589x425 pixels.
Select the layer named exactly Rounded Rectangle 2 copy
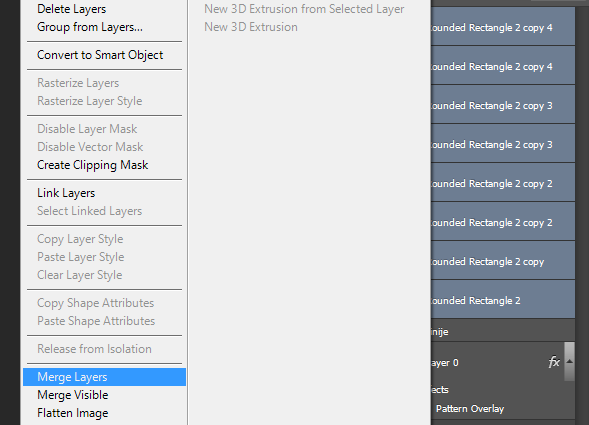tap(503, 262)
